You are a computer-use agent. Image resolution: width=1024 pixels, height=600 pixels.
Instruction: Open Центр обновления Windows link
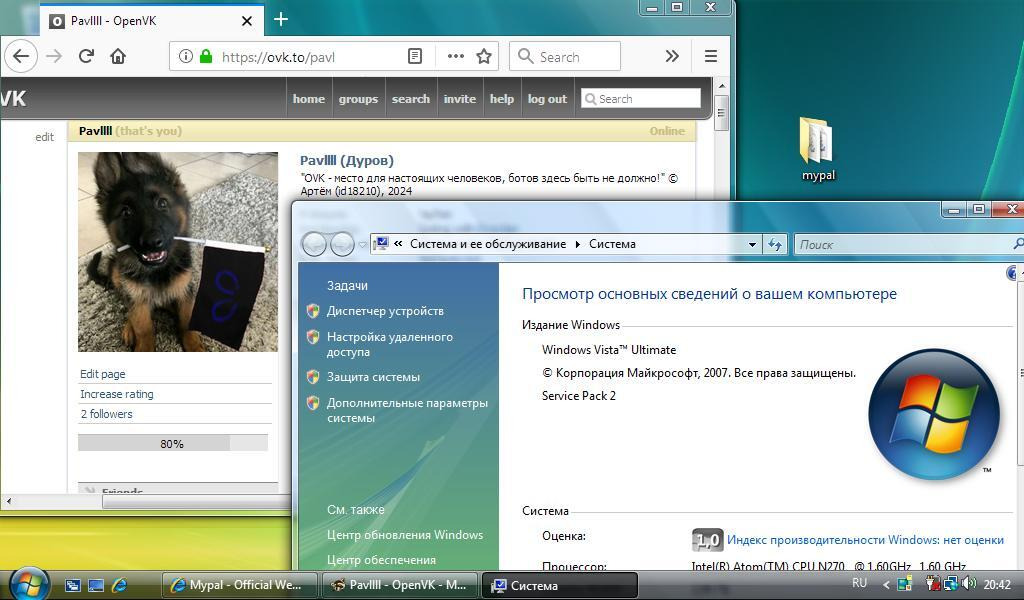click(x=405, y=535)
